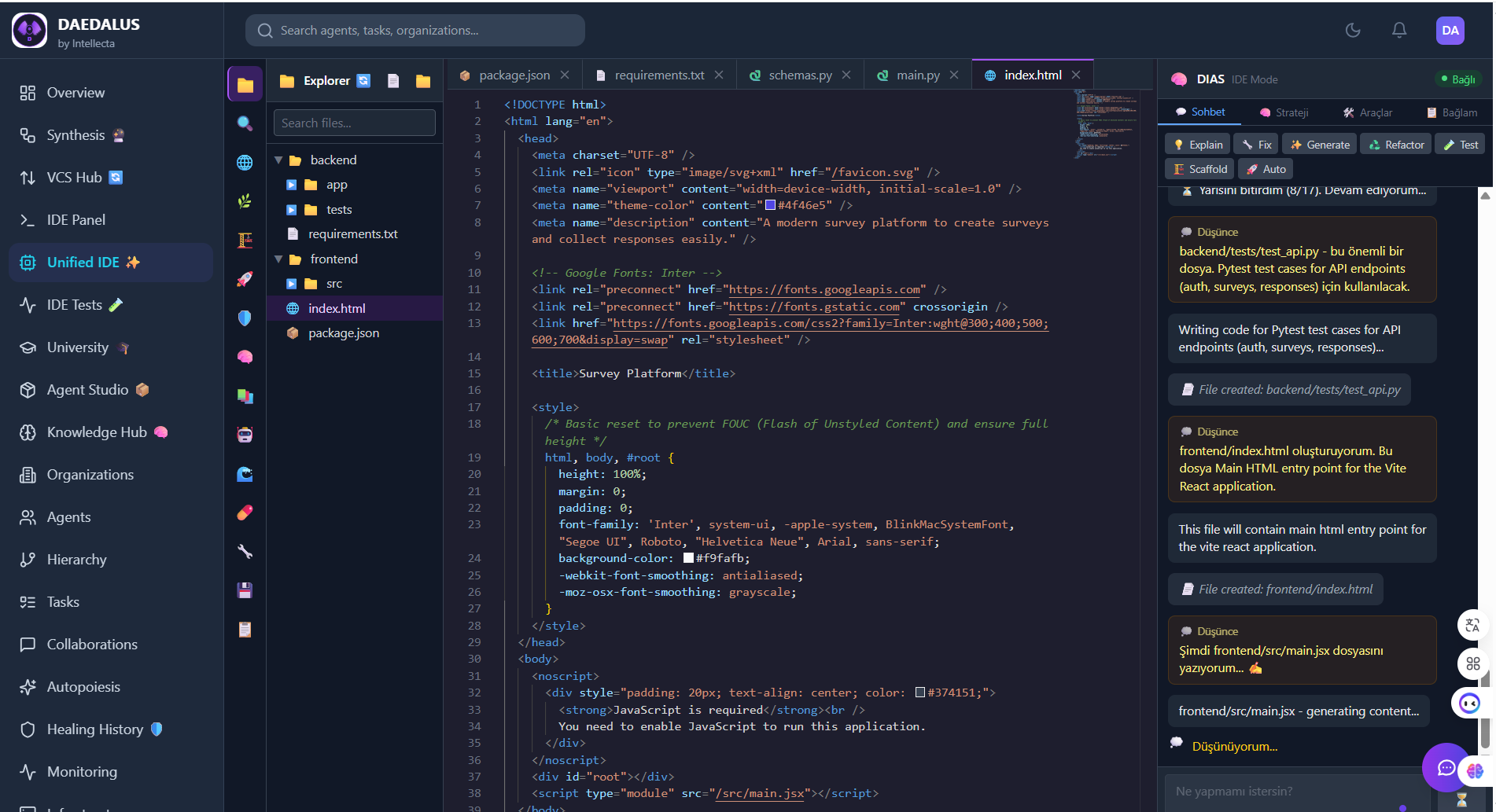Open the floppy disk save icon in the activity strip
Image resolution: width=1496 pixels, height=812 pixels.
tap(245, 590)
